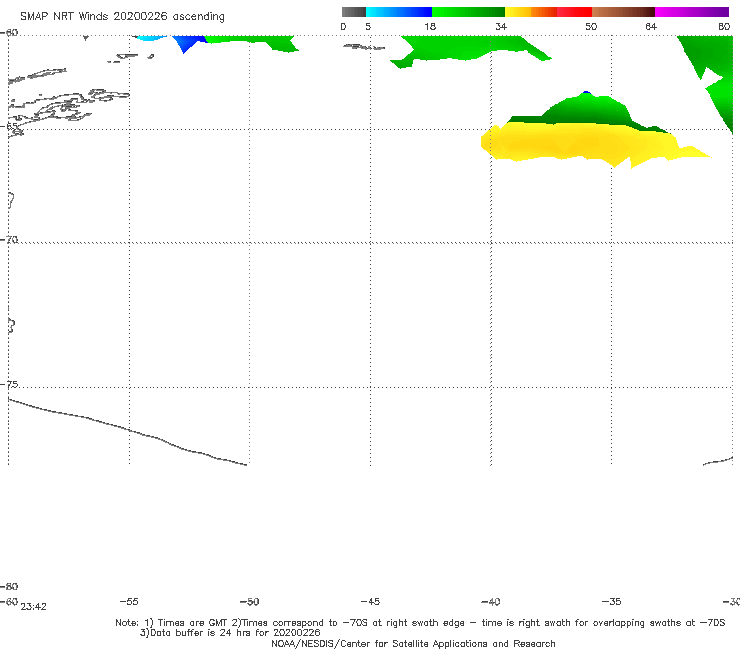Click the latitude label '-70'
This screenshot has height=650, width=740.
(x=9, y=240)
